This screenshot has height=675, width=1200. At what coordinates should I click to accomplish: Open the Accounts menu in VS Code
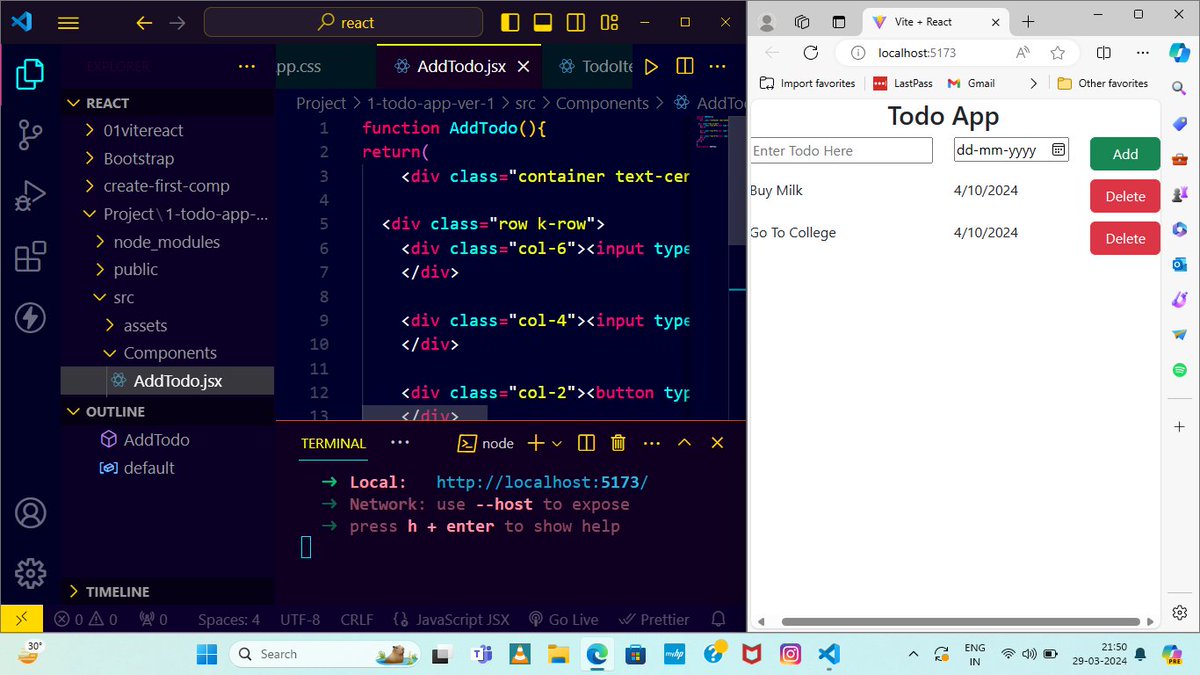coord(30,513)
